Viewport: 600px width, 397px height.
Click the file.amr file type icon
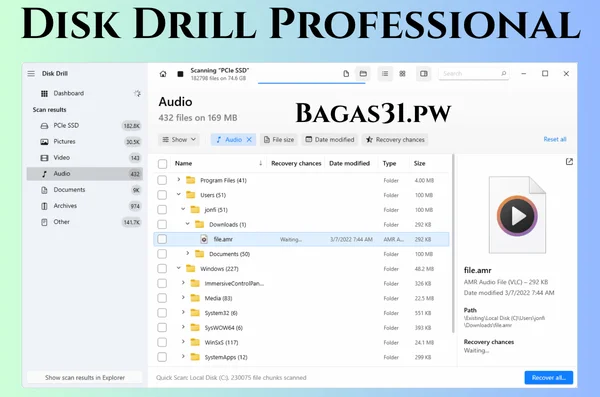(204, 239)
